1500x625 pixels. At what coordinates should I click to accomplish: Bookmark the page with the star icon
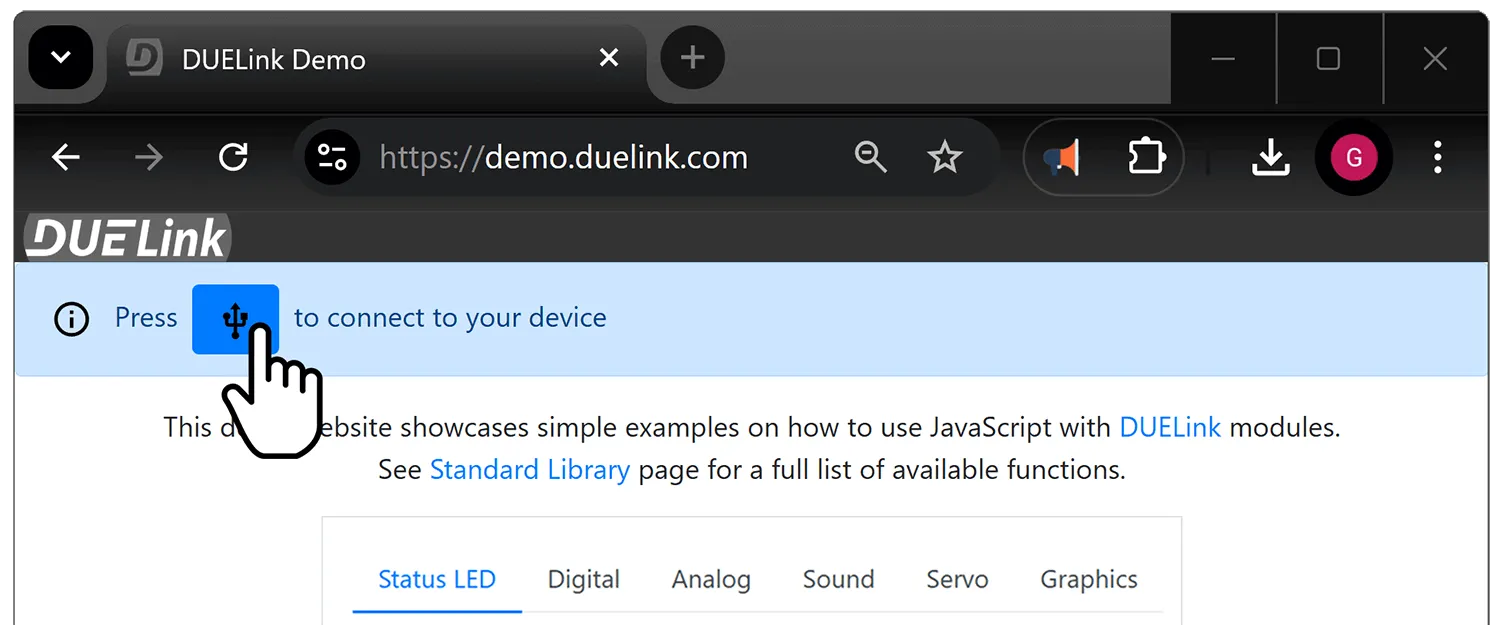coord(944,156)
